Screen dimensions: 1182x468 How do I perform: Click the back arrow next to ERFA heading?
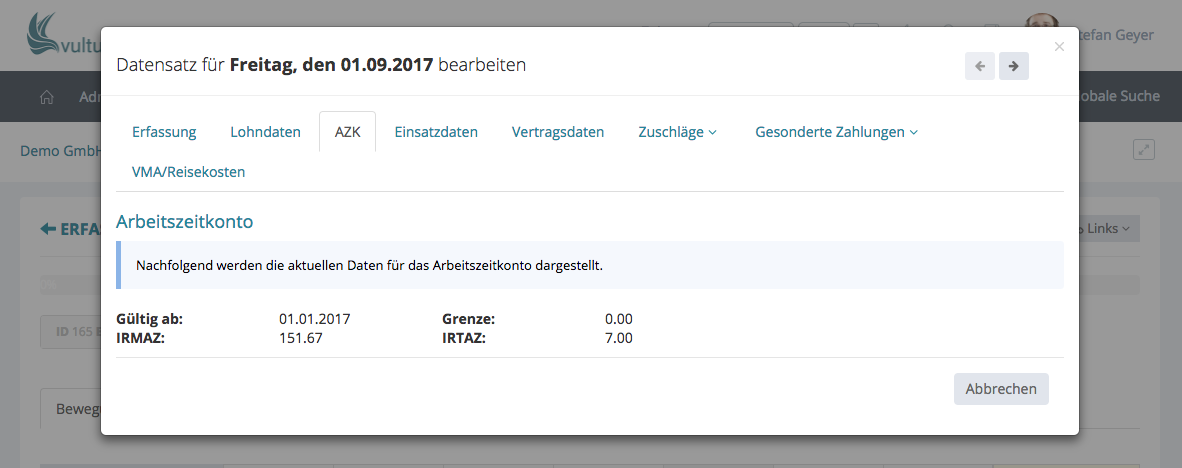[x=48, y=229]
